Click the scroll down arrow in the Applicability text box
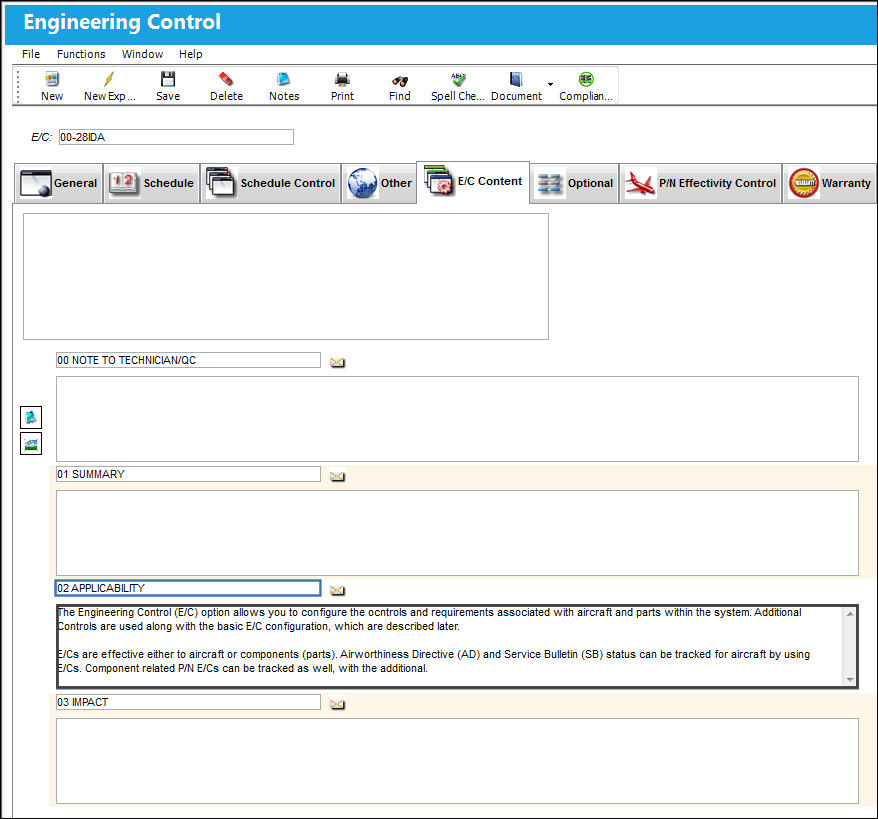The width and height of the screenshot is (878, 819). click(x=850, y=680)
